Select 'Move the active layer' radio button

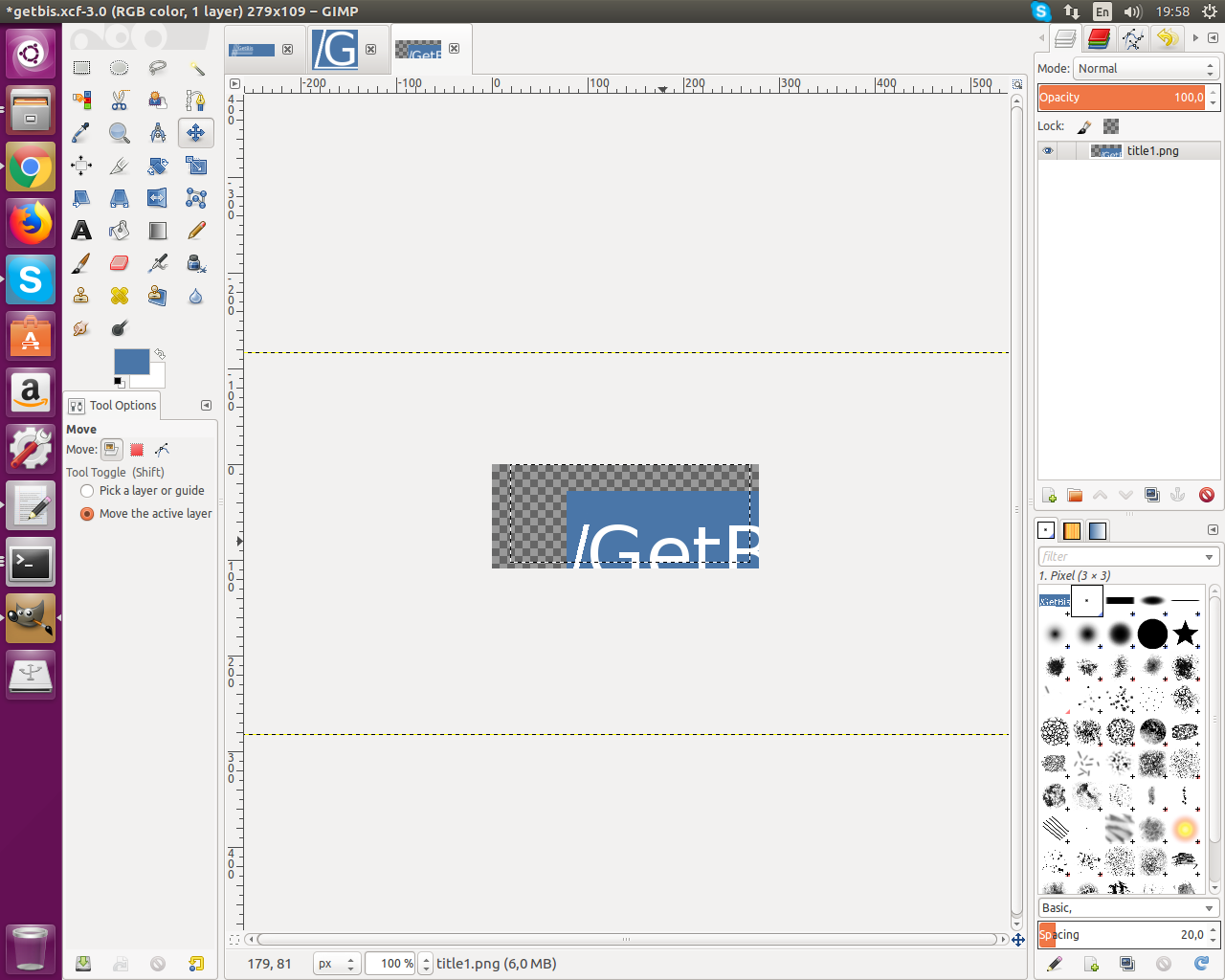87,514
